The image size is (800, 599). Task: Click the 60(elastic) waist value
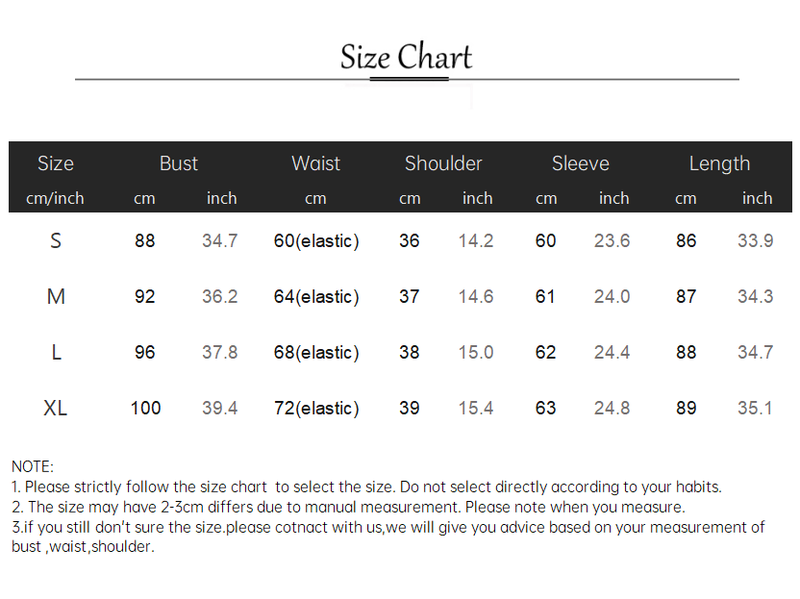tap(316, 241)
